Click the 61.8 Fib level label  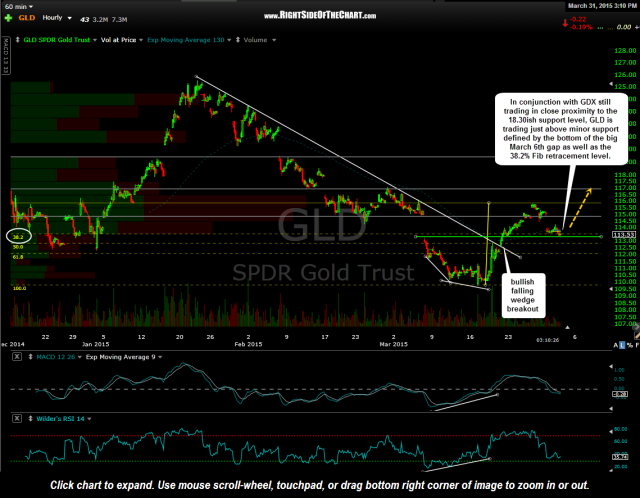18,257
